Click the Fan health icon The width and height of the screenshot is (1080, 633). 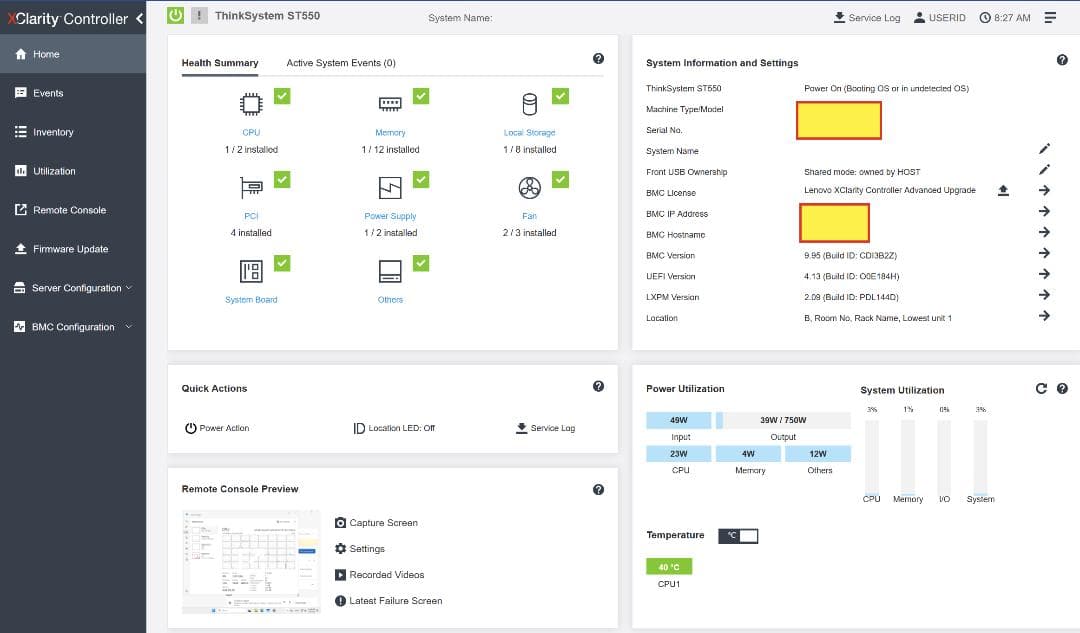pos(529,188)
